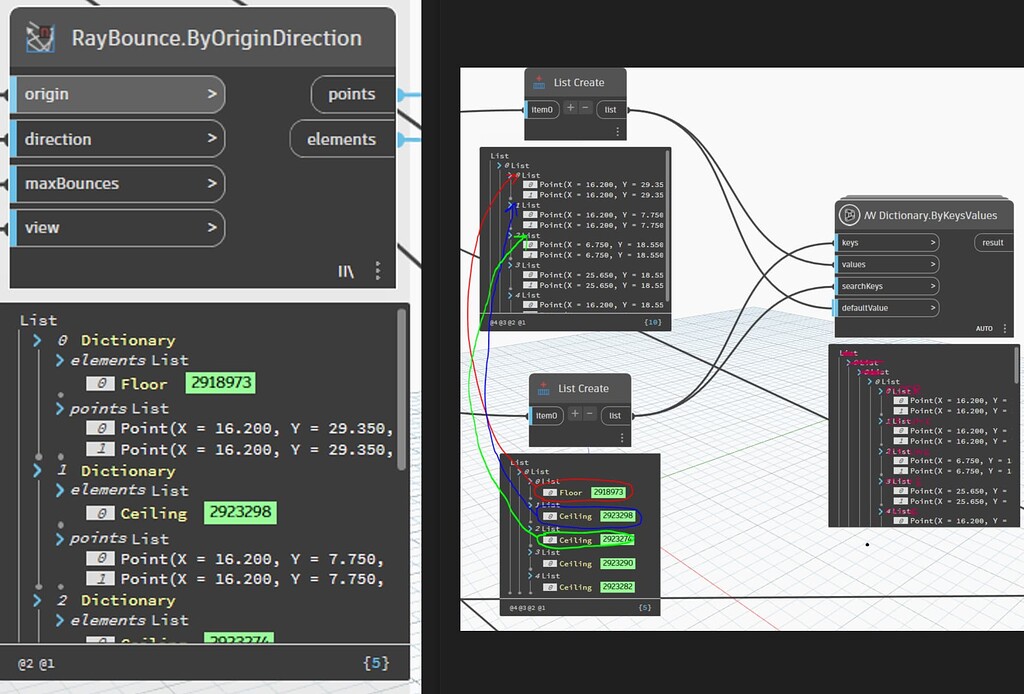Click the item0 input on List Create
This screenshot has width=1024, height=694.
click(x=542, y=109)
